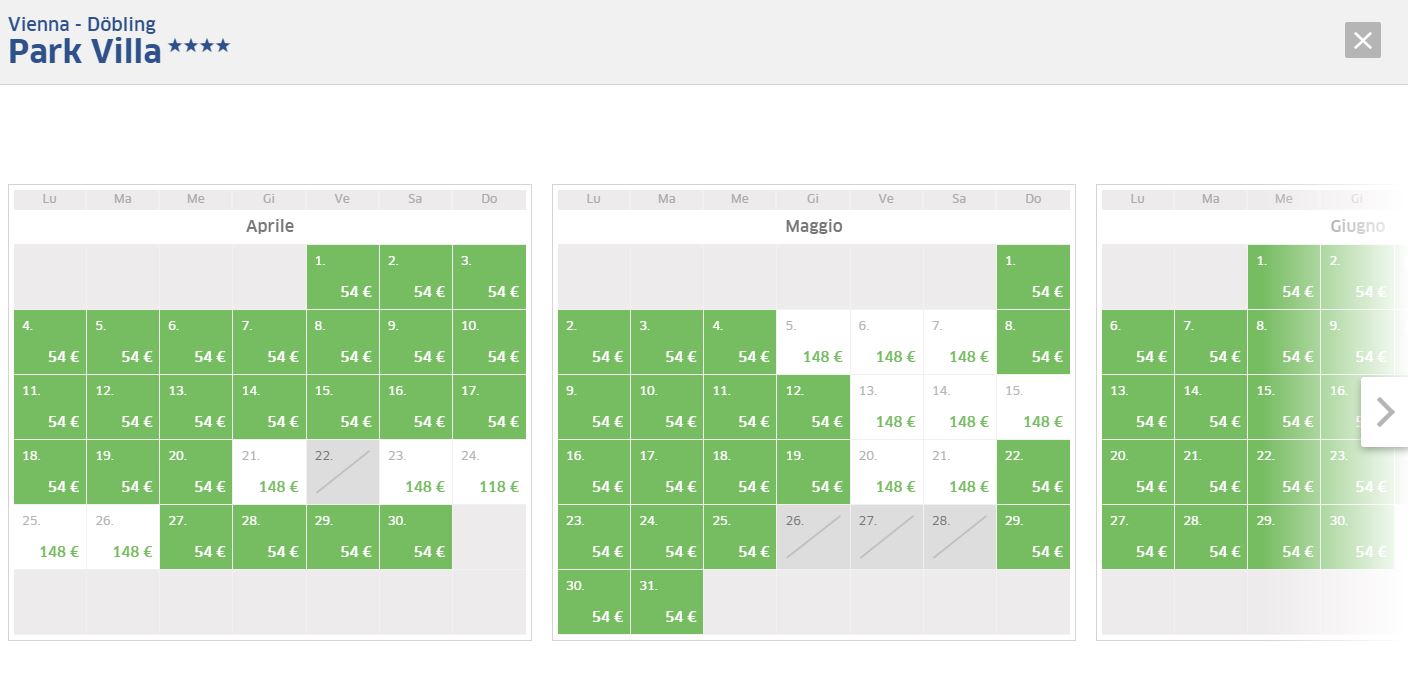Choose June 27 at 54 €

[x=1138, y=537]
